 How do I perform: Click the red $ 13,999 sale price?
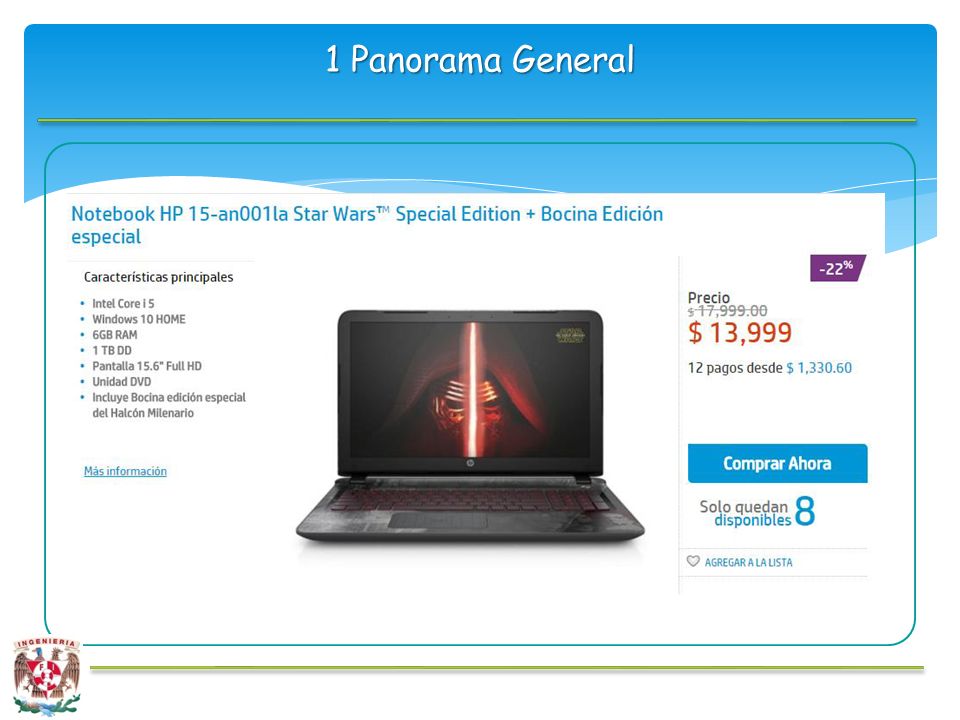coord(740,332)
